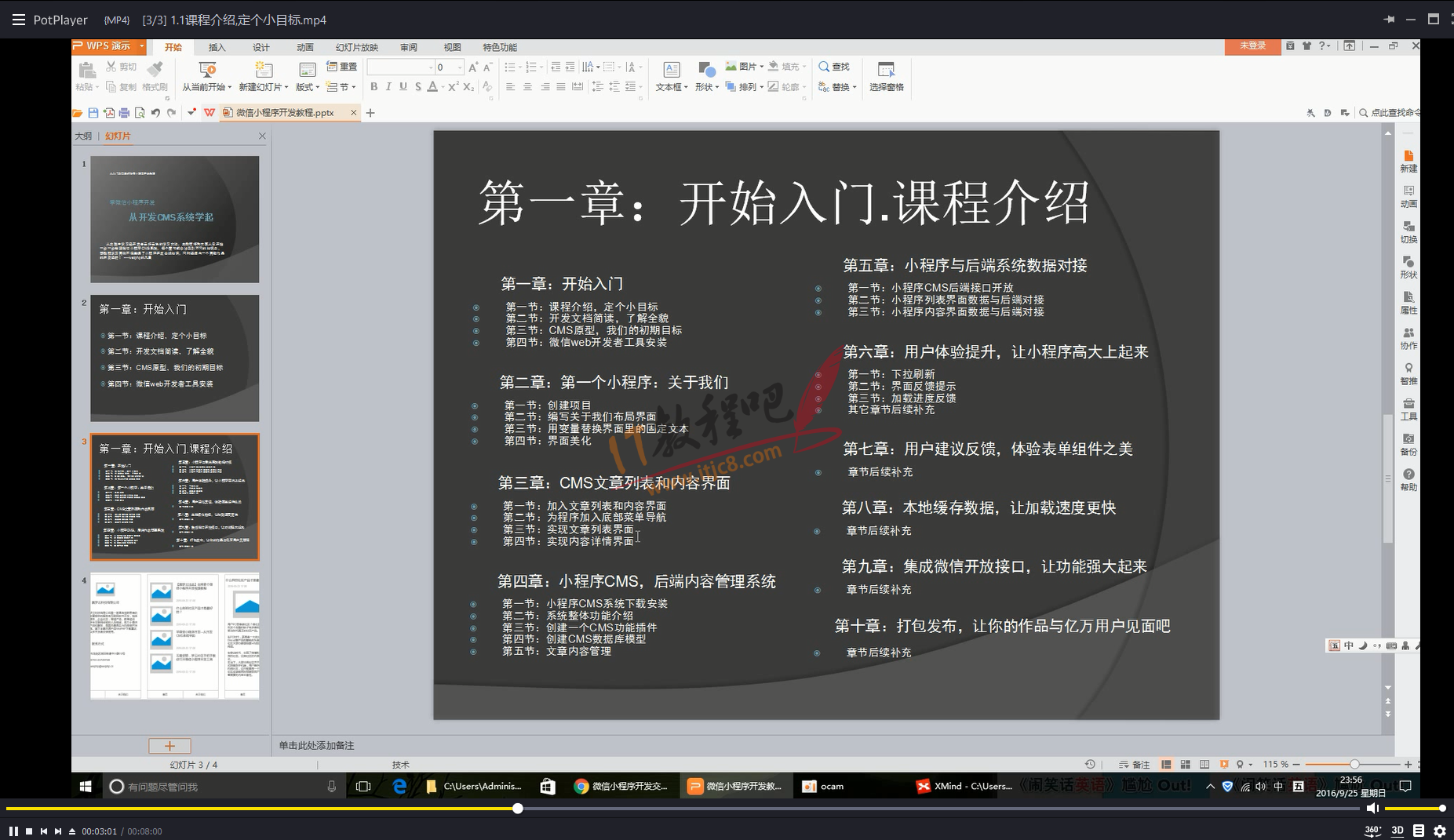
Task: Set PotPlayer volume on the yellow slider
Action: click(1415, 808)
